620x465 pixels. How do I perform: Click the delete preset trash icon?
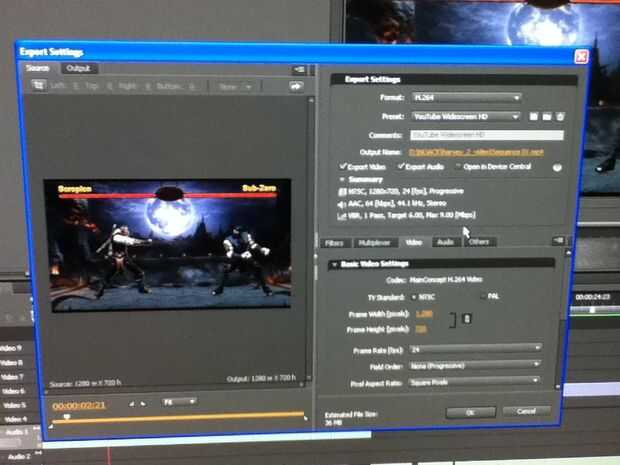pyautogui.click(x=560, y=117)
